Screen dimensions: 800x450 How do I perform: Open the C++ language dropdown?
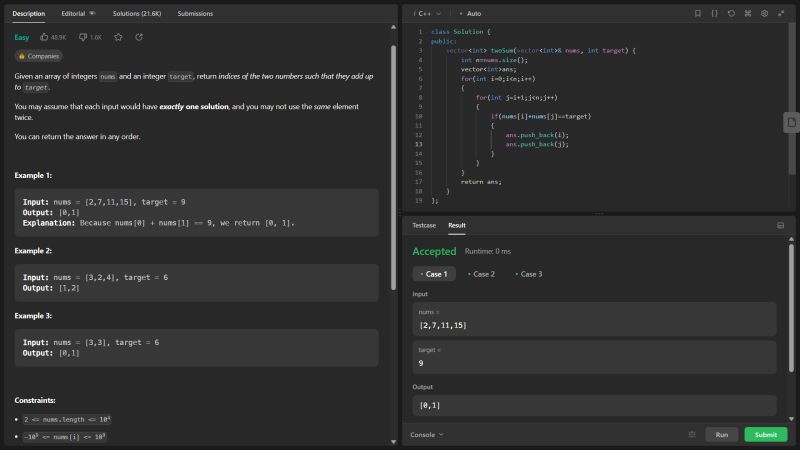pos(426,14)
